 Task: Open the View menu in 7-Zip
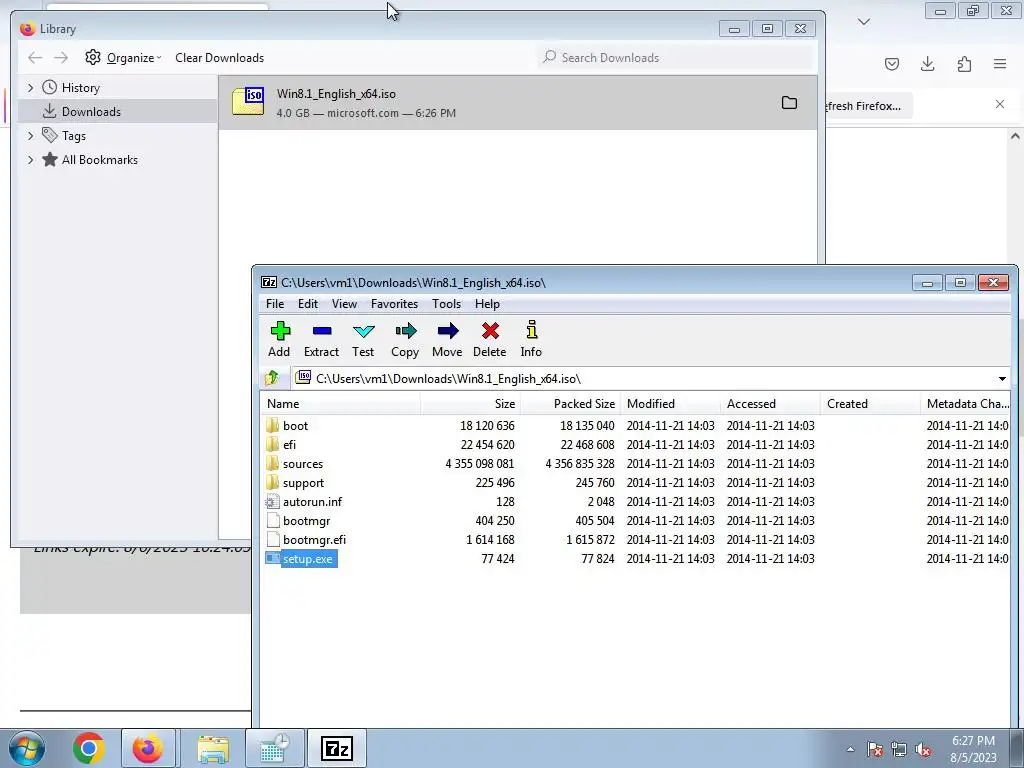click(x=344, y=304)
